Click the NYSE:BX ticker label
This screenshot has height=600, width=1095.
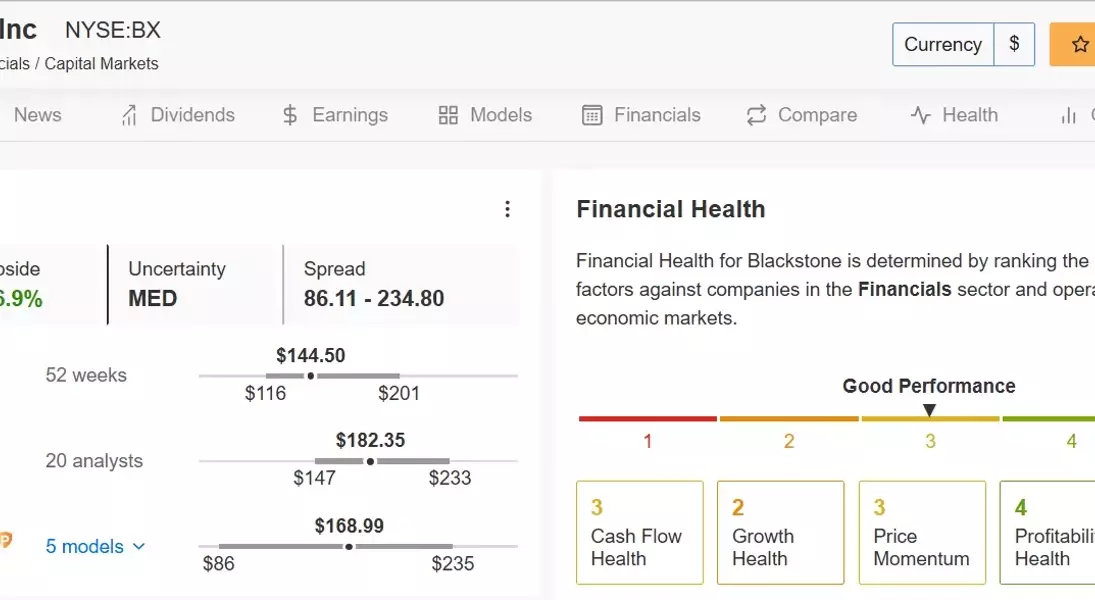pos(112,30)
